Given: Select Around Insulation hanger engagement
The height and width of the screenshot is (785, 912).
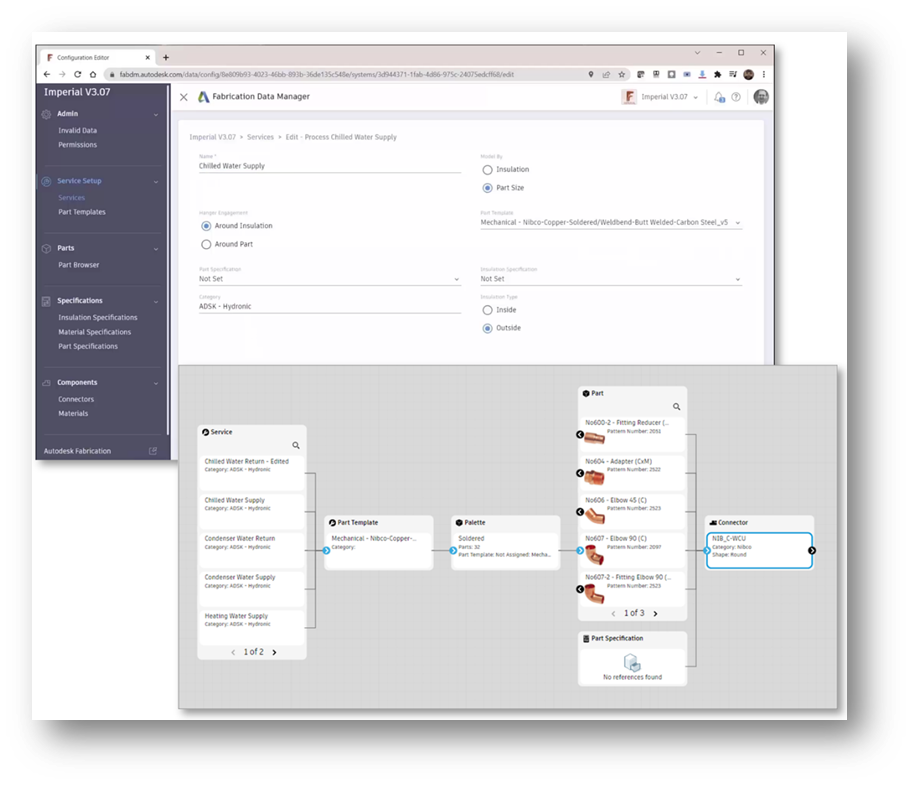Looking at the screenshot, I should pos(206,226).
